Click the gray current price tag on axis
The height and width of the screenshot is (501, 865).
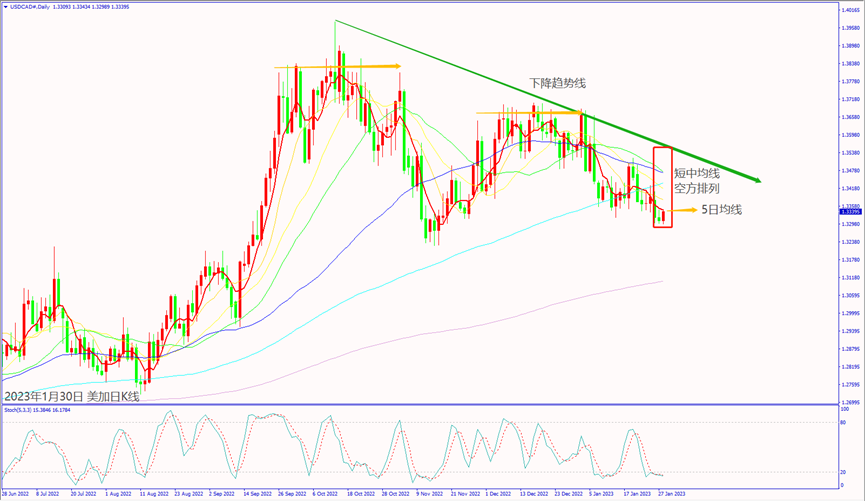pyautogui.click(x=850, y=212)
